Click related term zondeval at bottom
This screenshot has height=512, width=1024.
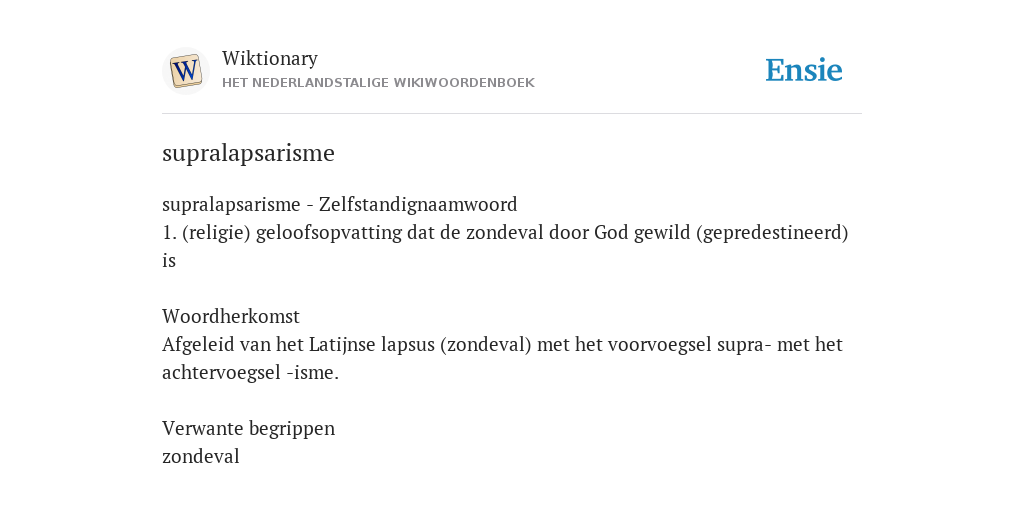click(200, 456)
